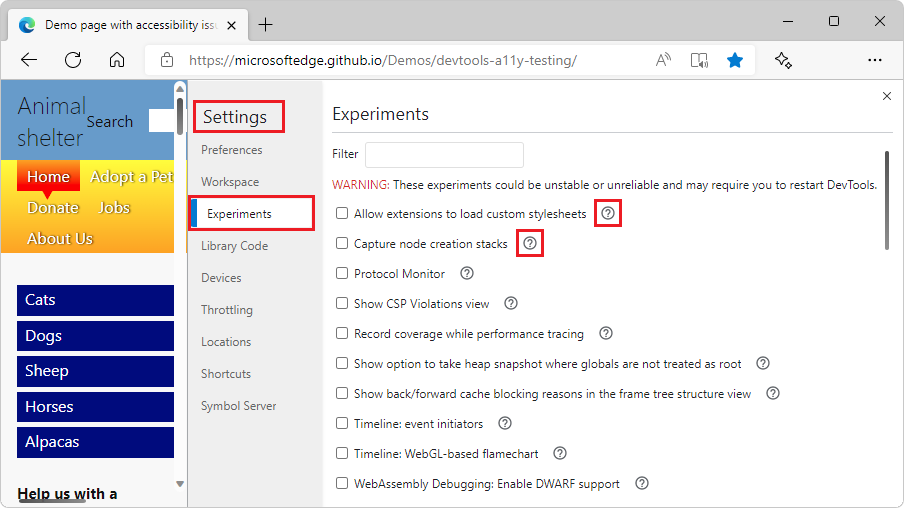Open the Jobs link
Image resolution: width=904 pixels, height=508 pixels.
click(114, 208)
